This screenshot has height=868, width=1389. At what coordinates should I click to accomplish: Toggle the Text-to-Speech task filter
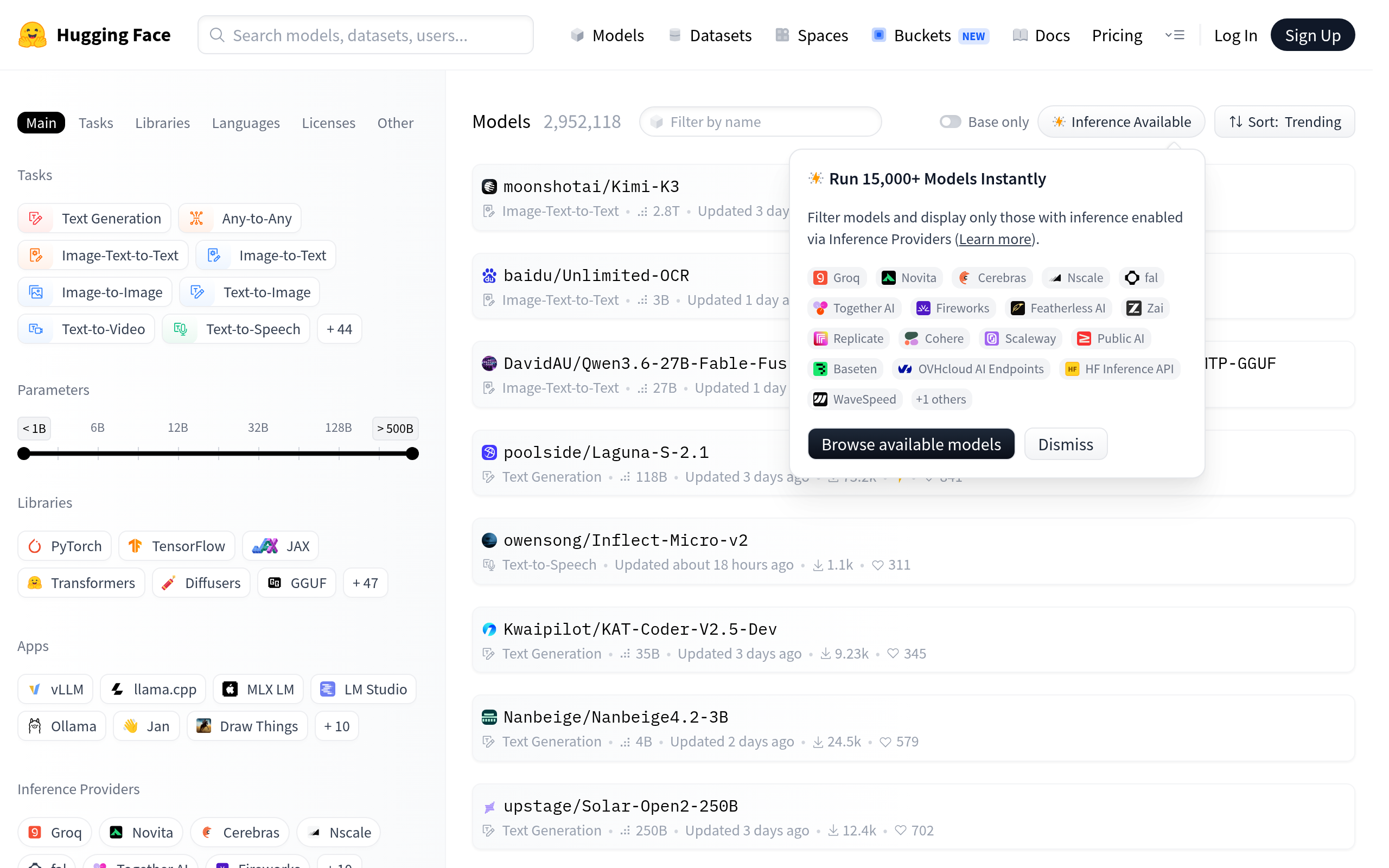(236, 329)
